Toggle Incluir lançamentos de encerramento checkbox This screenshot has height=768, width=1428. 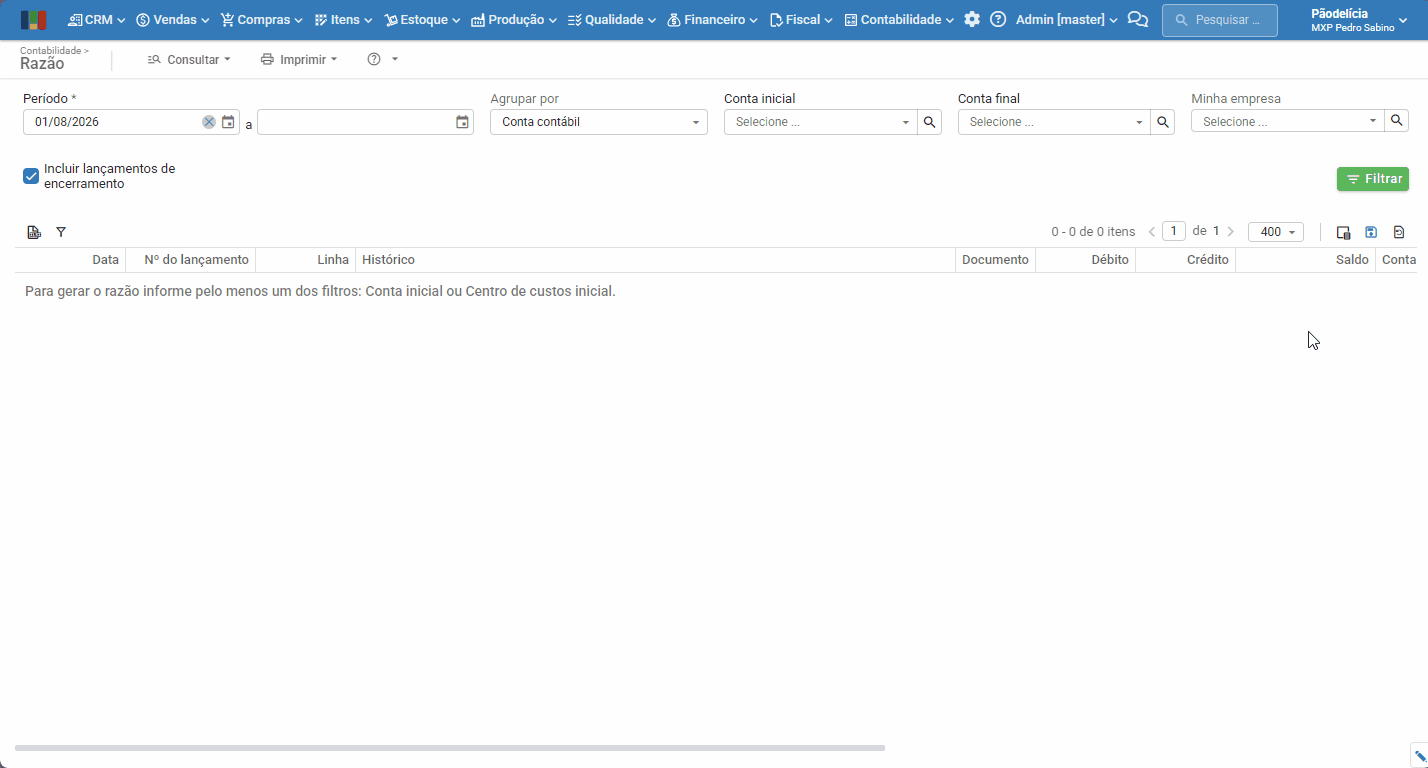(31, 176)
